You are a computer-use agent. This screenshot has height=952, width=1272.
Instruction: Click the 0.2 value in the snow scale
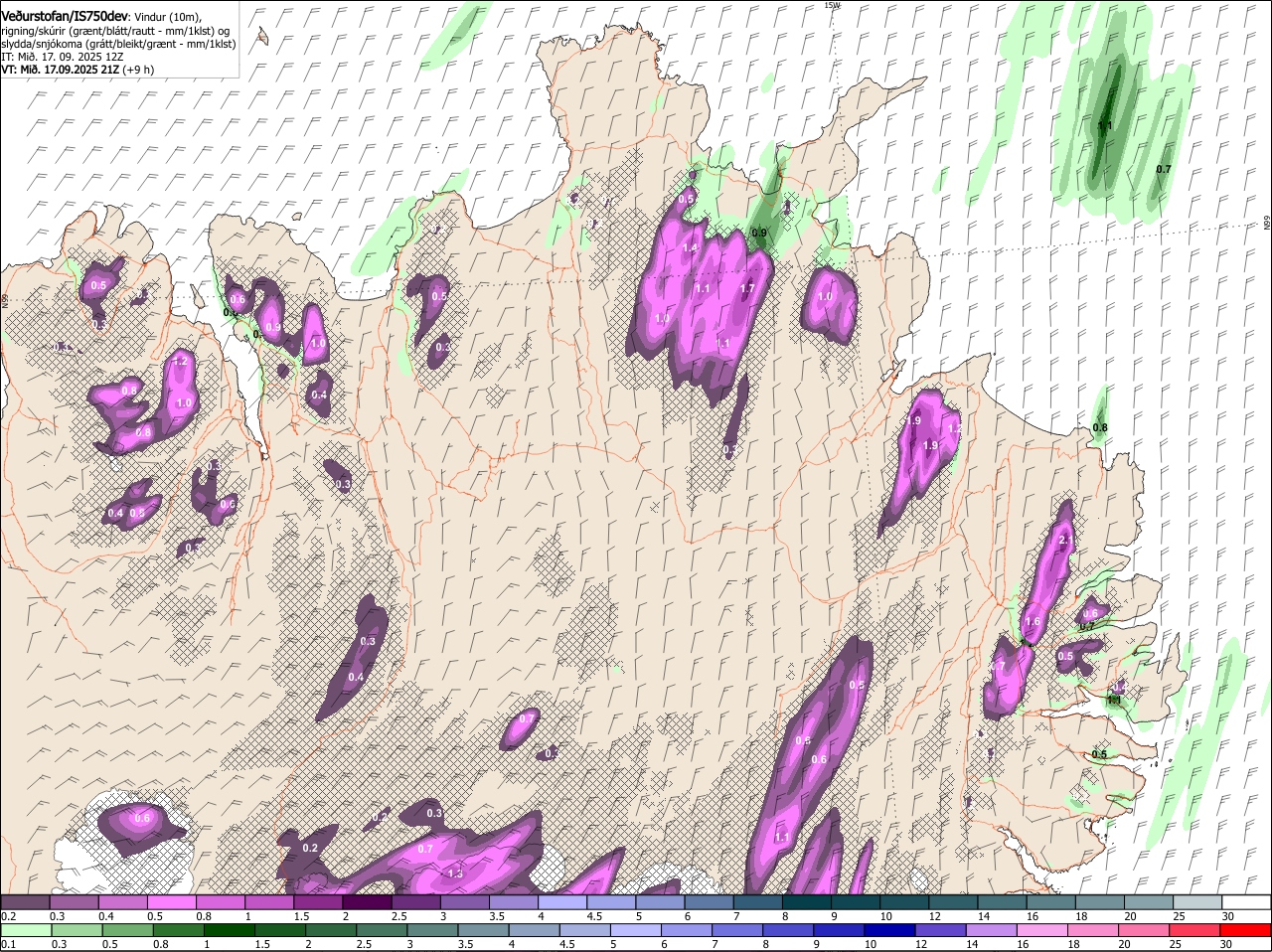[x=8, y=915]
